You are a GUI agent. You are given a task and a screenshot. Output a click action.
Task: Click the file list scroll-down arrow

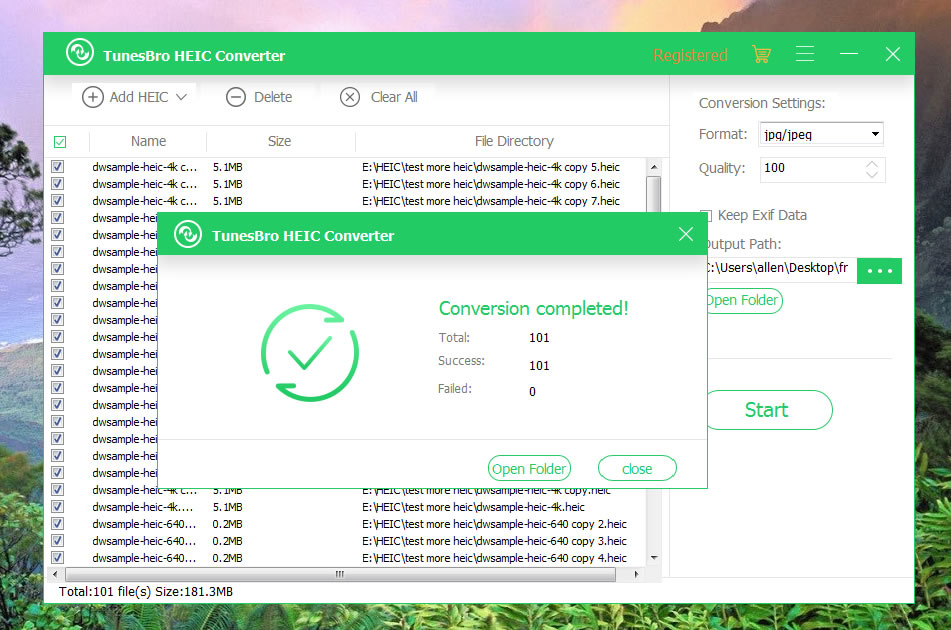click(654, 558)
